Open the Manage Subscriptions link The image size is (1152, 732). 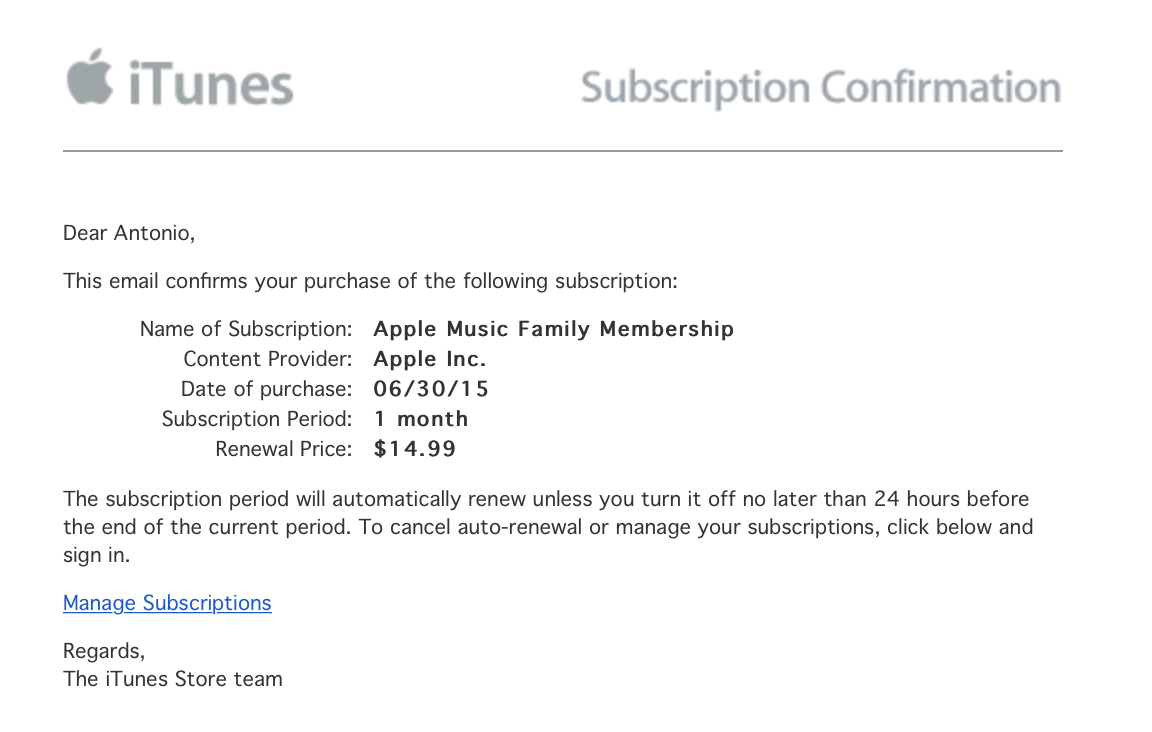coord(167,603)
